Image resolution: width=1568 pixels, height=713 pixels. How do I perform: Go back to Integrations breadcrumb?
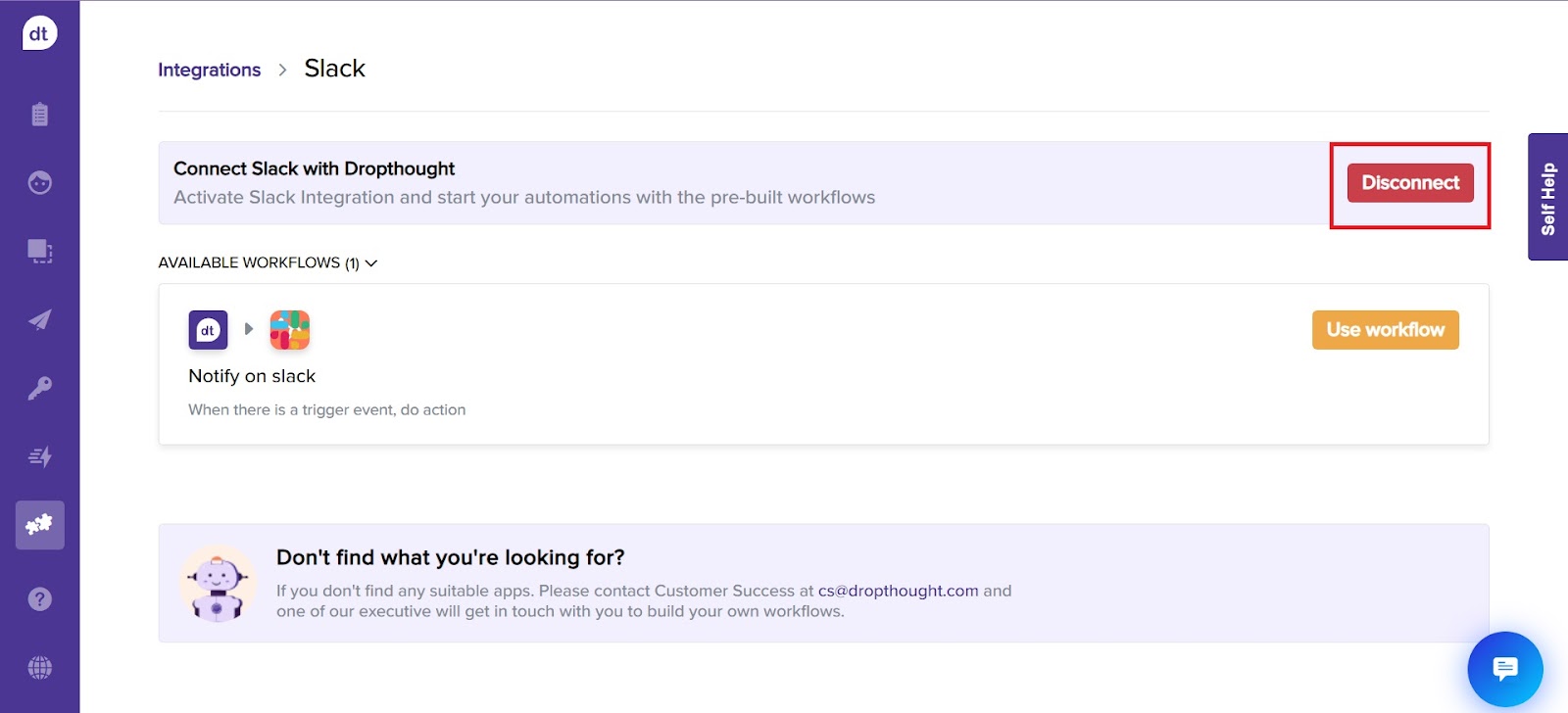(x=209, y=70)
